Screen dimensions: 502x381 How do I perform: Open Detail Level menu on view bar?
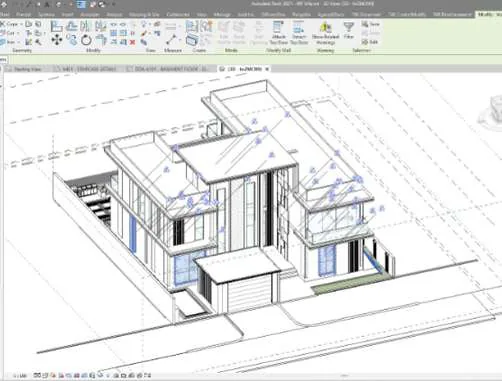point(37,376)
